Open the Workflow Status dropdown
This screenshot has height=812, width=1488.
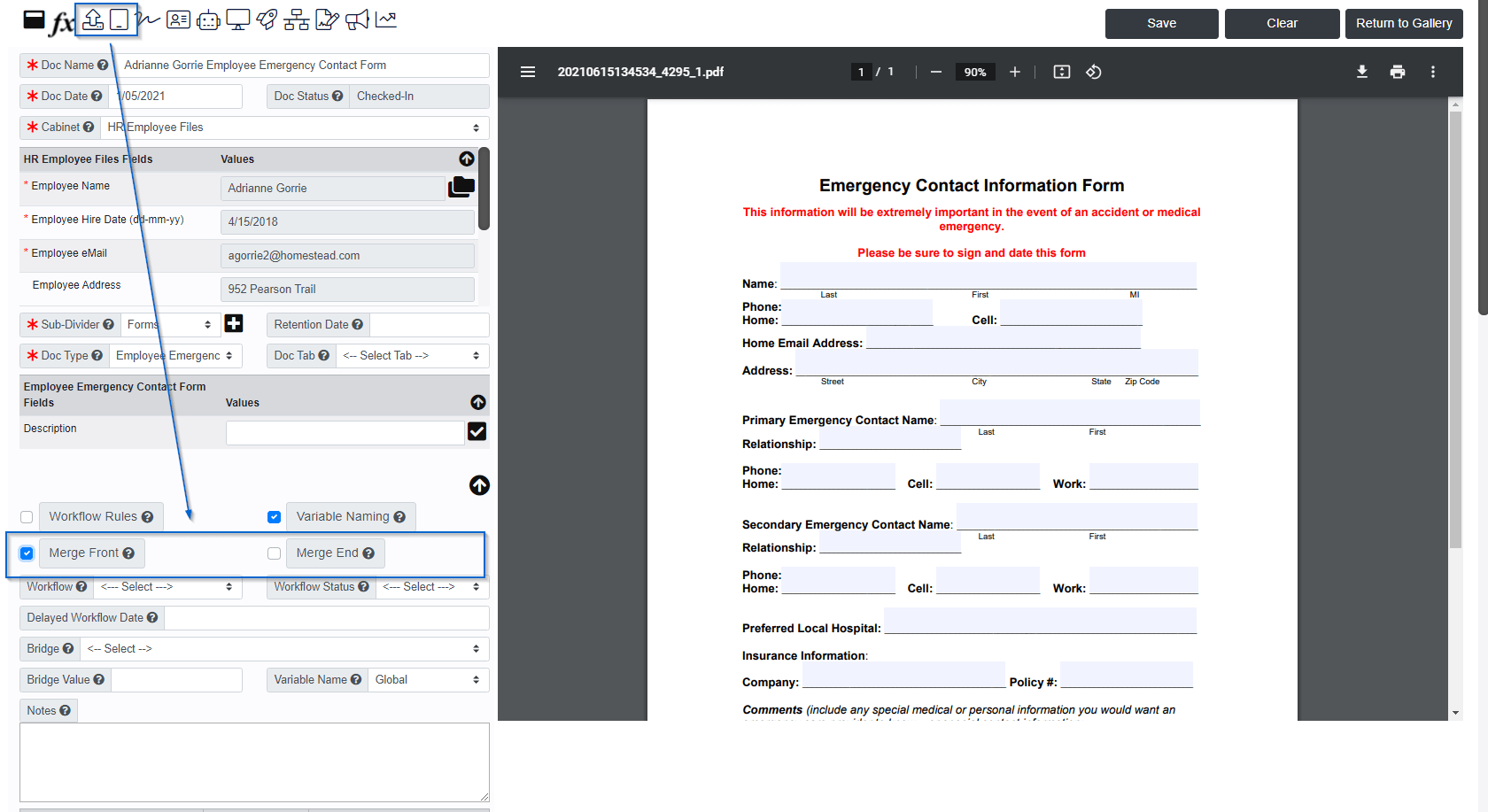point(433,587)
